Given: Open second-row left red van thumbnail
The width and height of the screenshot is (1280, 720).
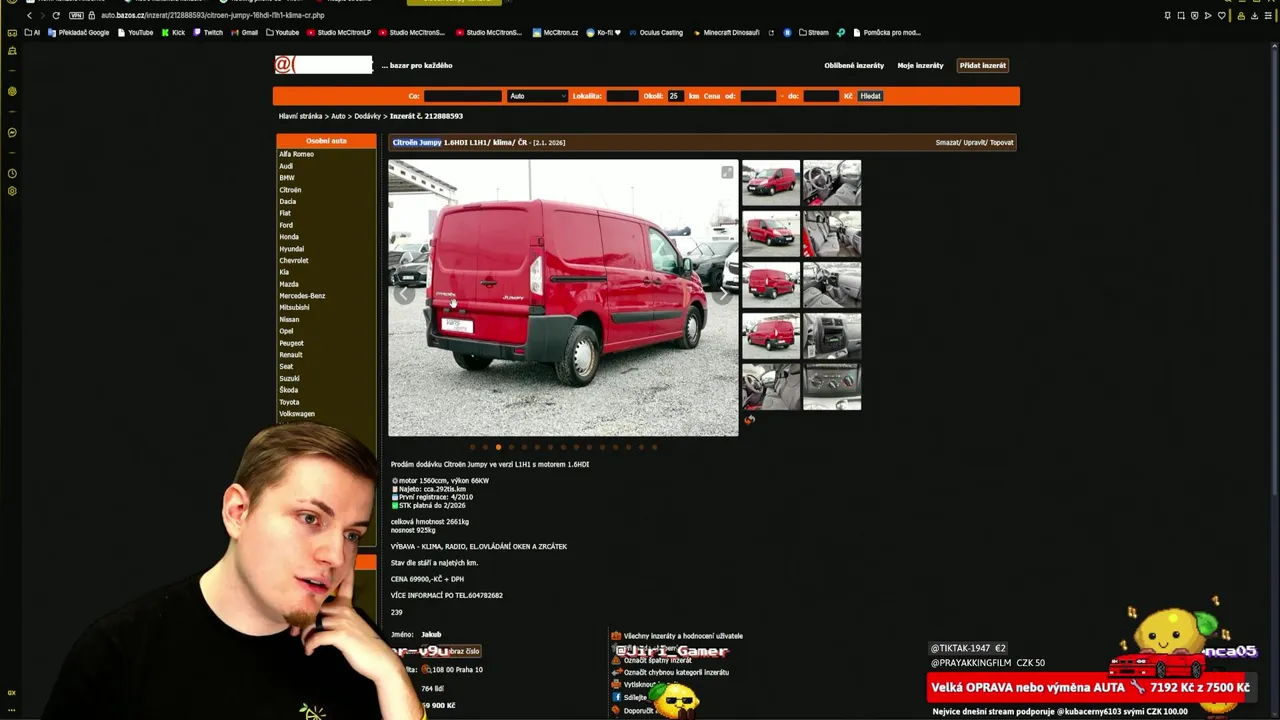Looking at the screenshot, I should 771,234.
